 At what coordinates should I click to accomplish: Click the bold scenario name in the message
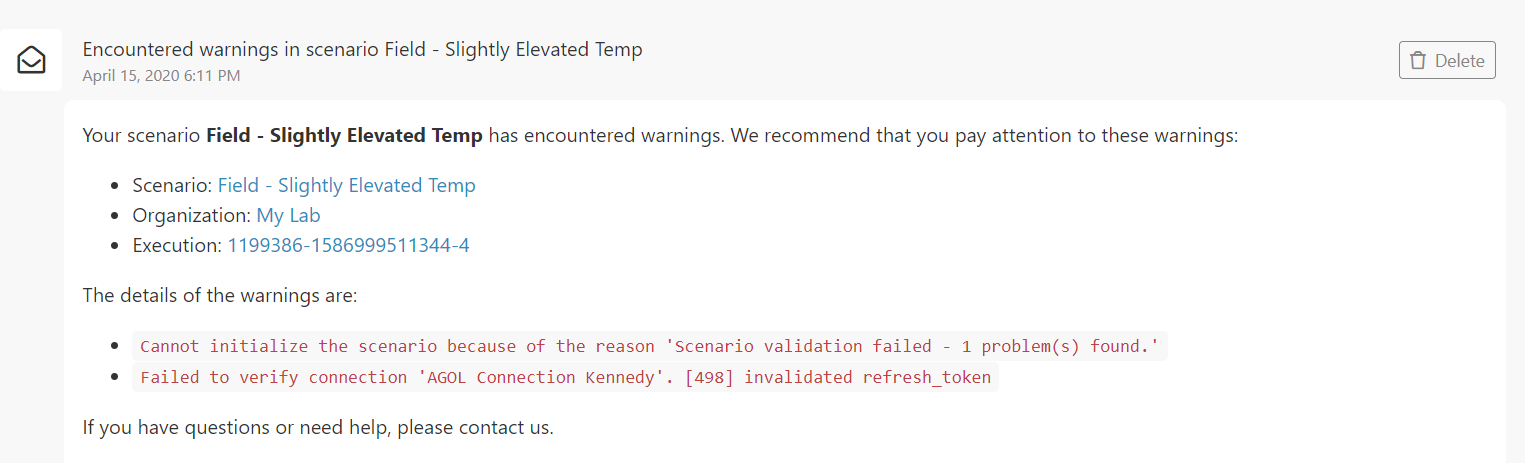(x=344, y=135)
